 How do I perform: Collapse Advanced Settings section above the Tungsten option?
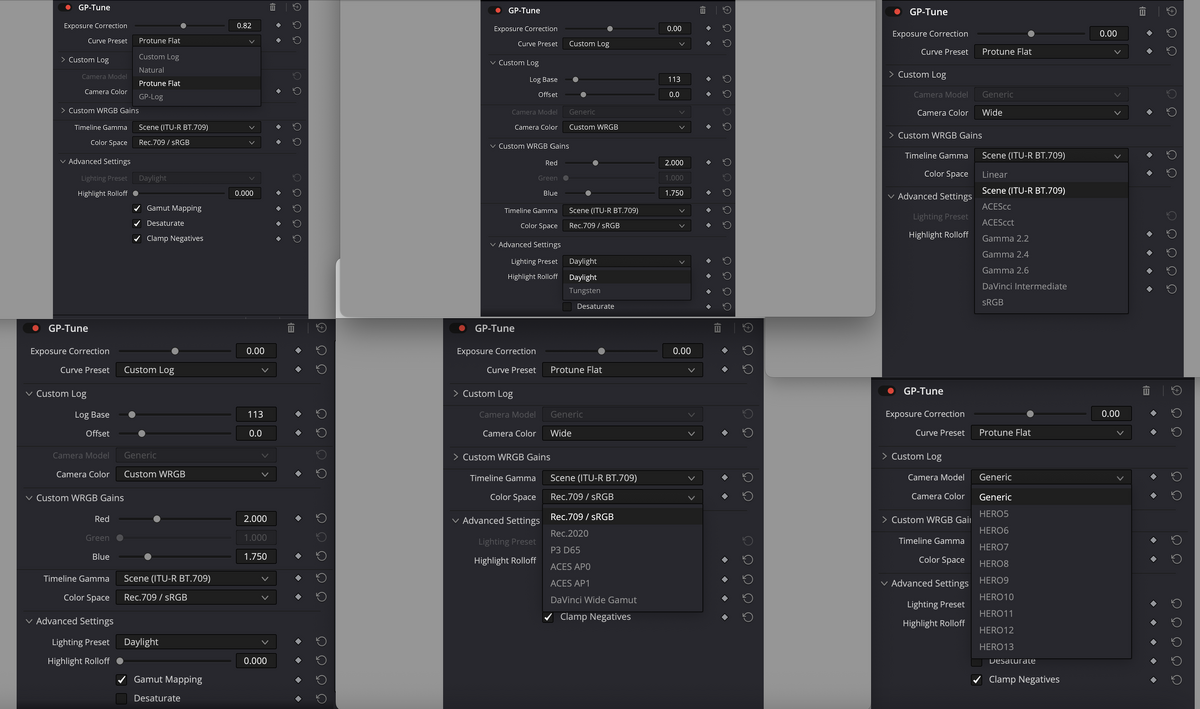tap(492, 245)
